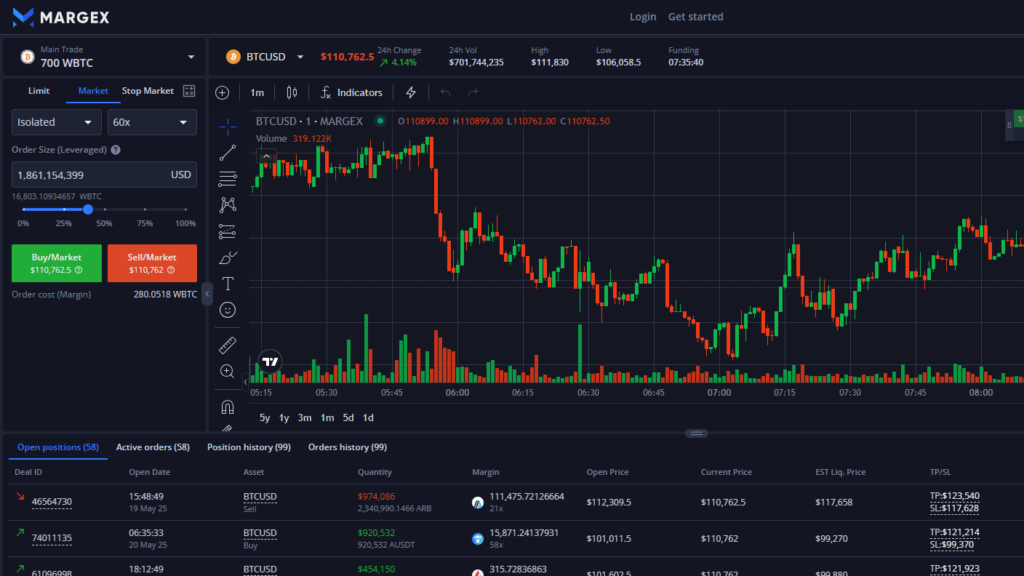Open the Open positions (58) tab
1024x576 pixels.
[57, 447]
